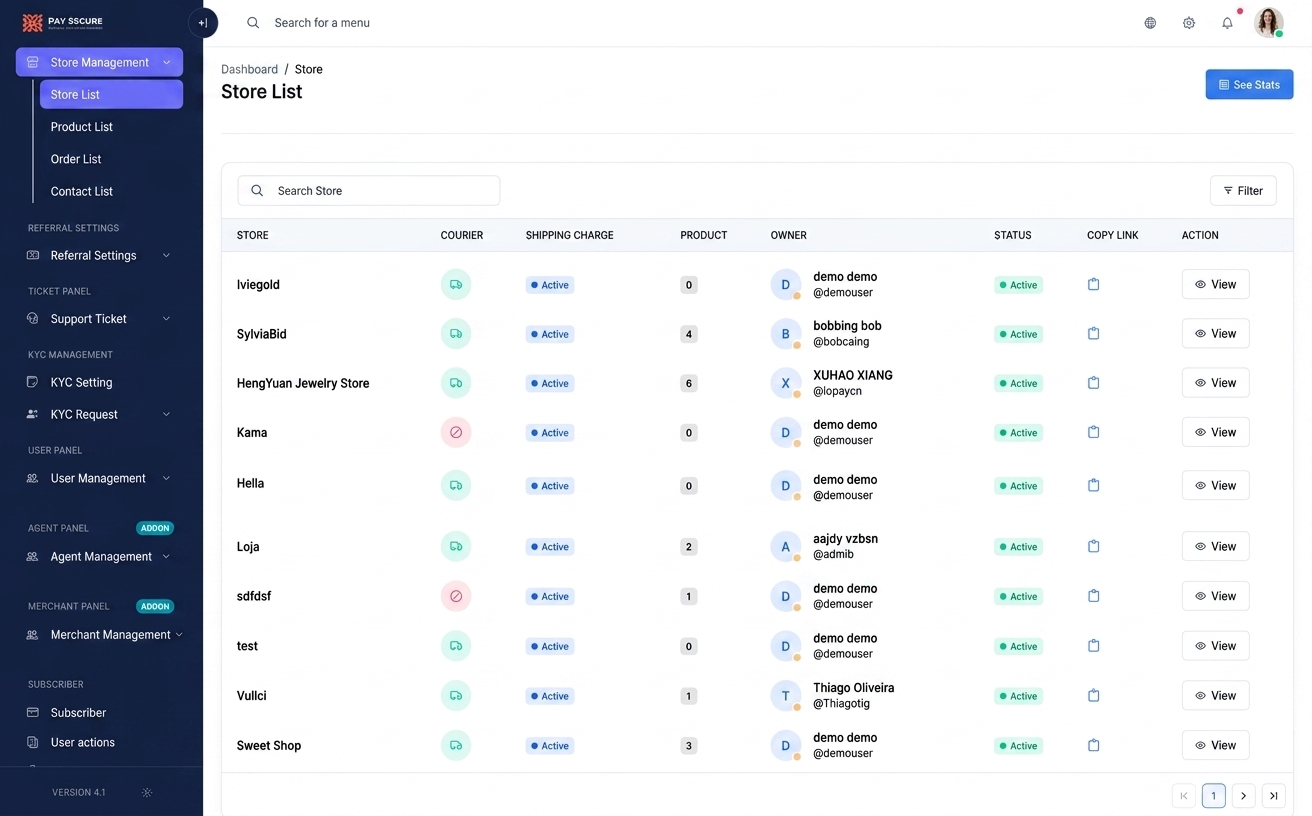View the HengYuan Jewelry Store details
This screenshot has height=816, width=1312.
pos(1215,383)
